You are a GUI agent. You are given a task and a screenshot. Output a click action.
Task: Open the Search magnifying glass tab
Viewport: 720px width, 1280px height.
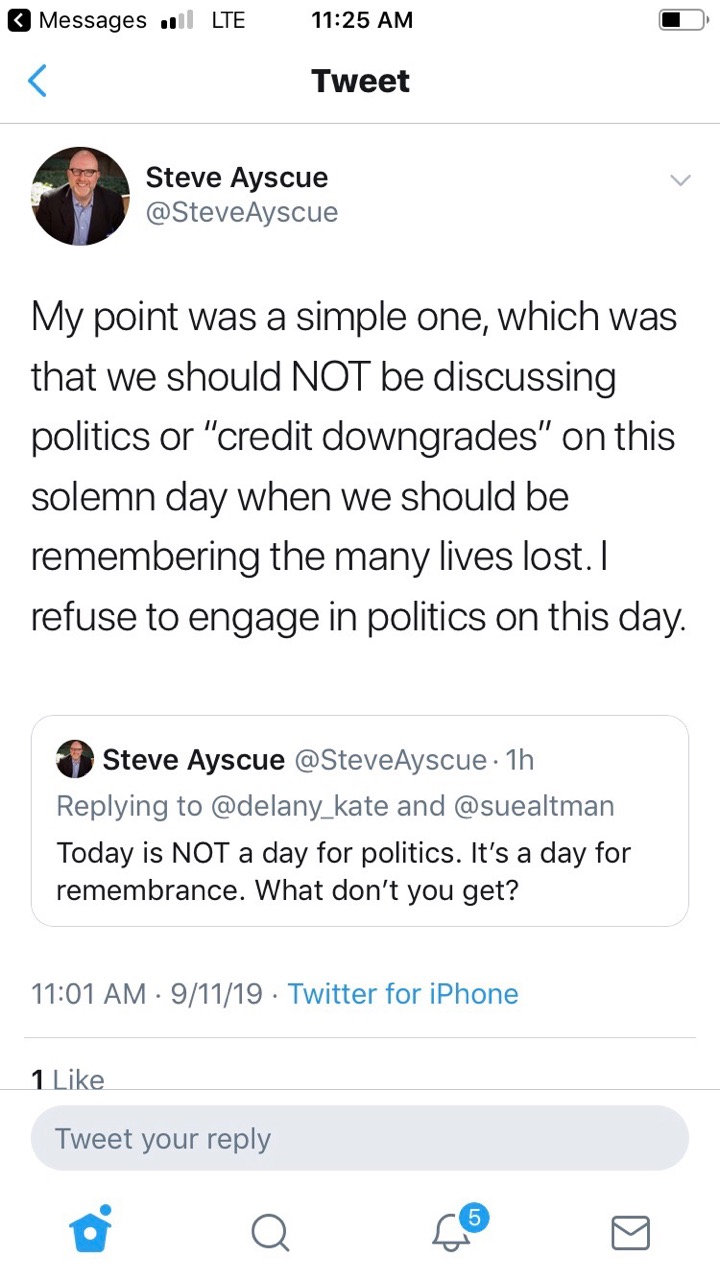coord(269,1231)
